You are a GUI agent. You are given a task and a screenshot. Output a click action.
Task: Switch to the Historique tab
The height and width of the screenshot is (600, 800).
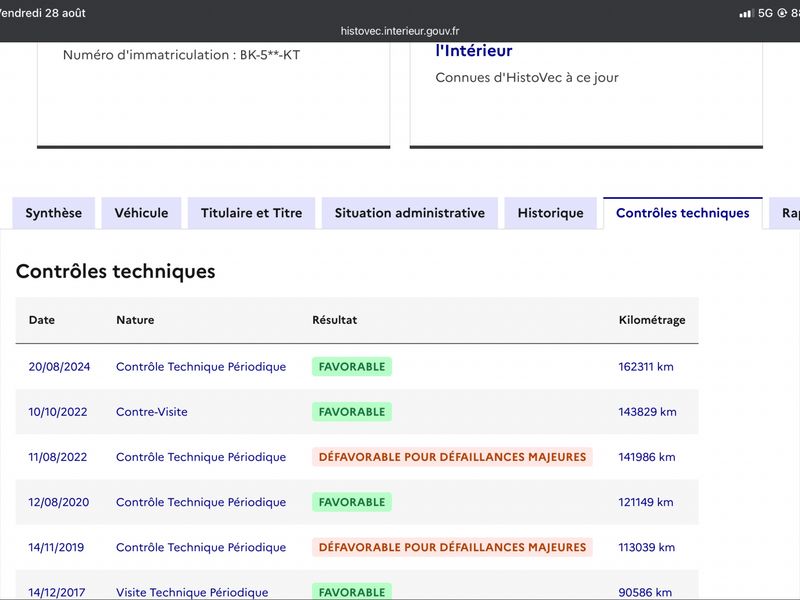point(551,213)
